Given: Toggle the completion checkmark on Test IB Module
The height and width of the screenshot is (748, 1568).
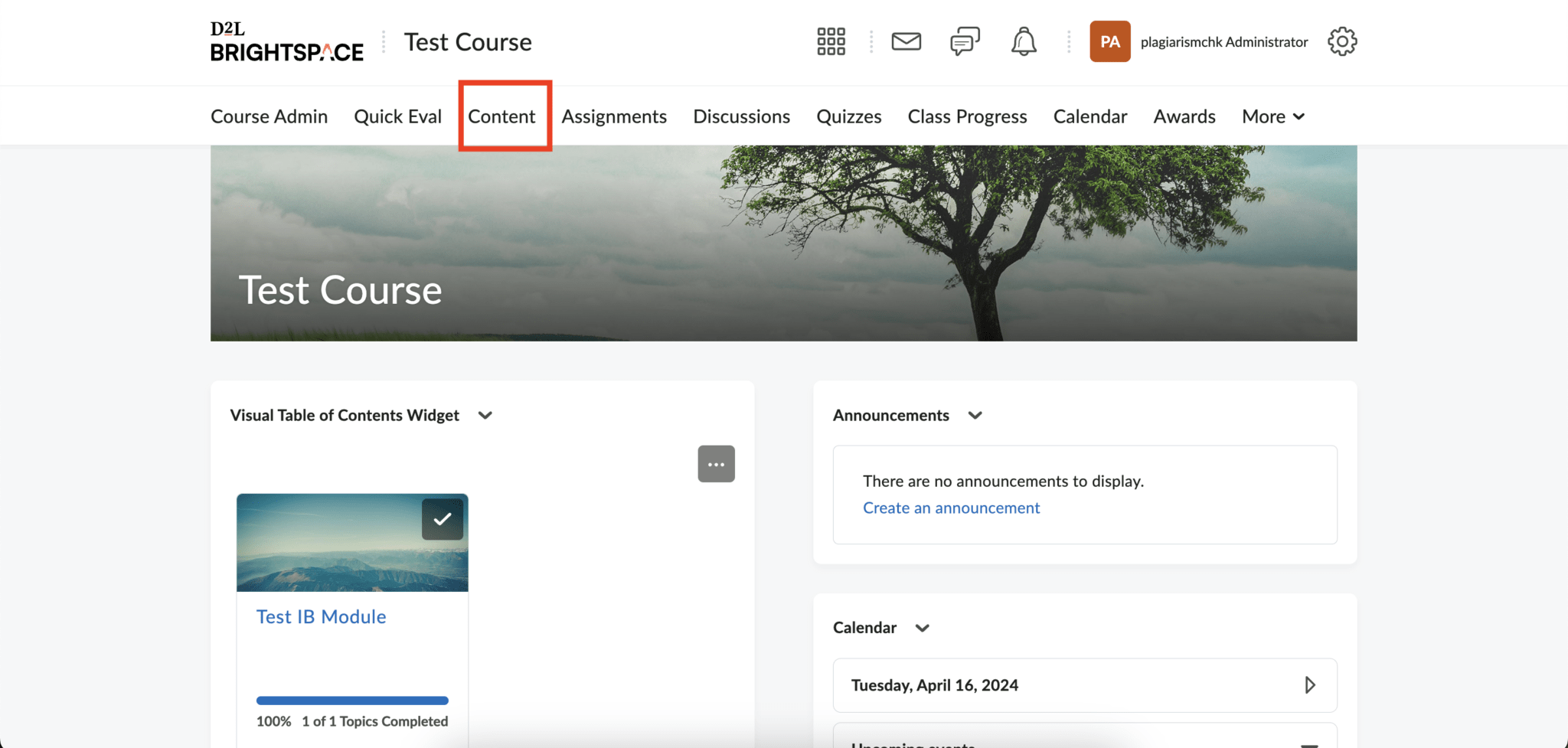Looking at the screenshot, I should [442, 518].
